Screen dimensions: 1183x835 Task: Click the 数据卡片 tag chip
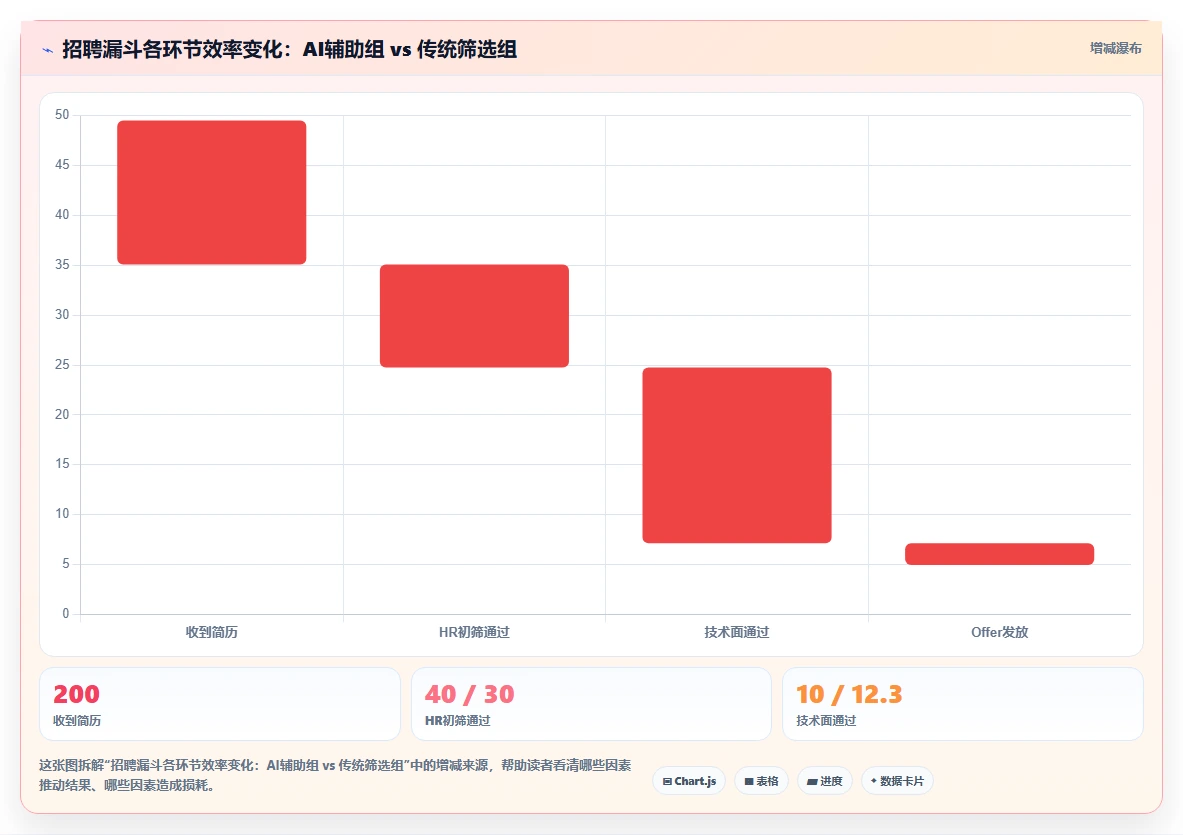click(x=897, y=781)
